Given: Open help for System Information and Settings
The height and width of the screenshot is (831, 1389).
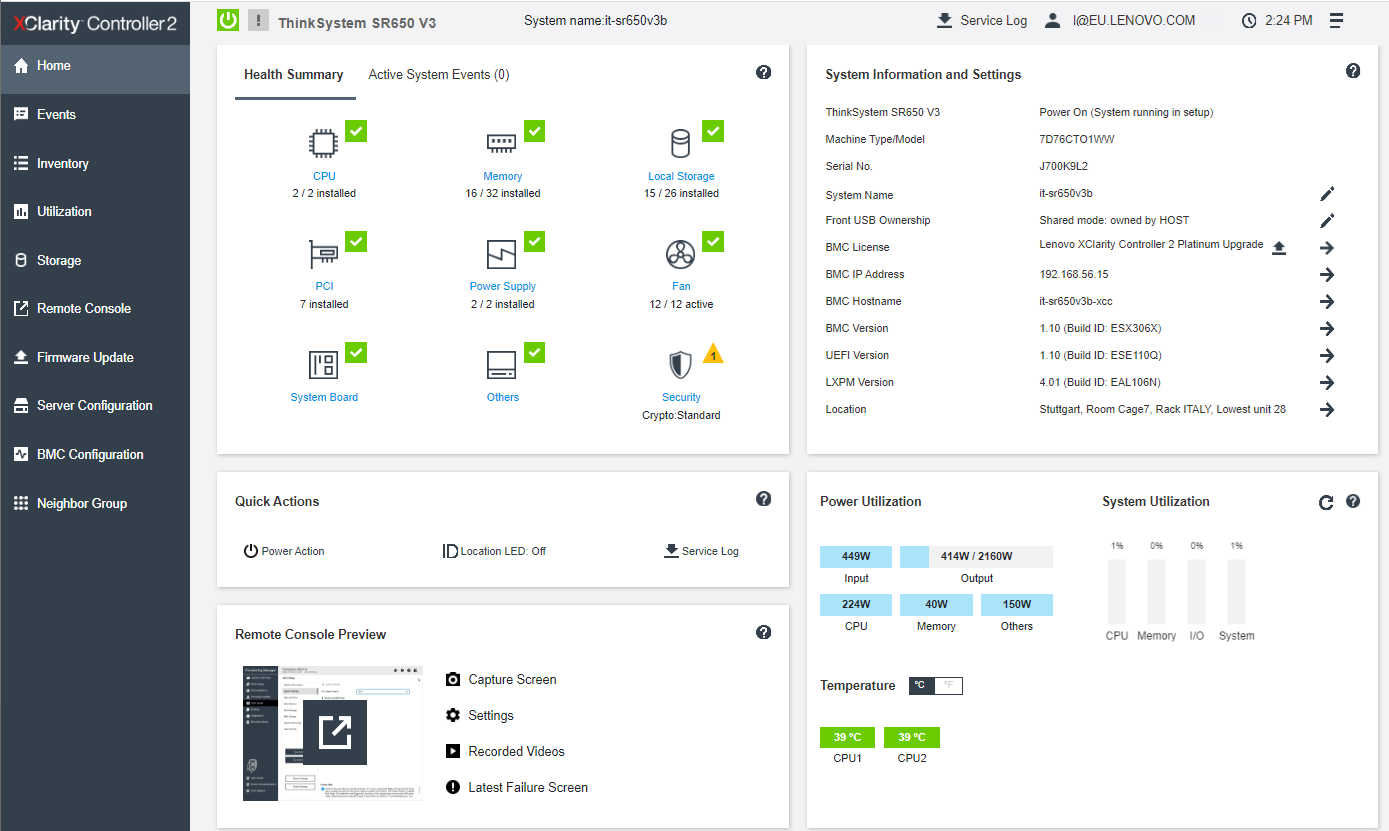Looking at the screenshot, I should [x=1353, y=71].
